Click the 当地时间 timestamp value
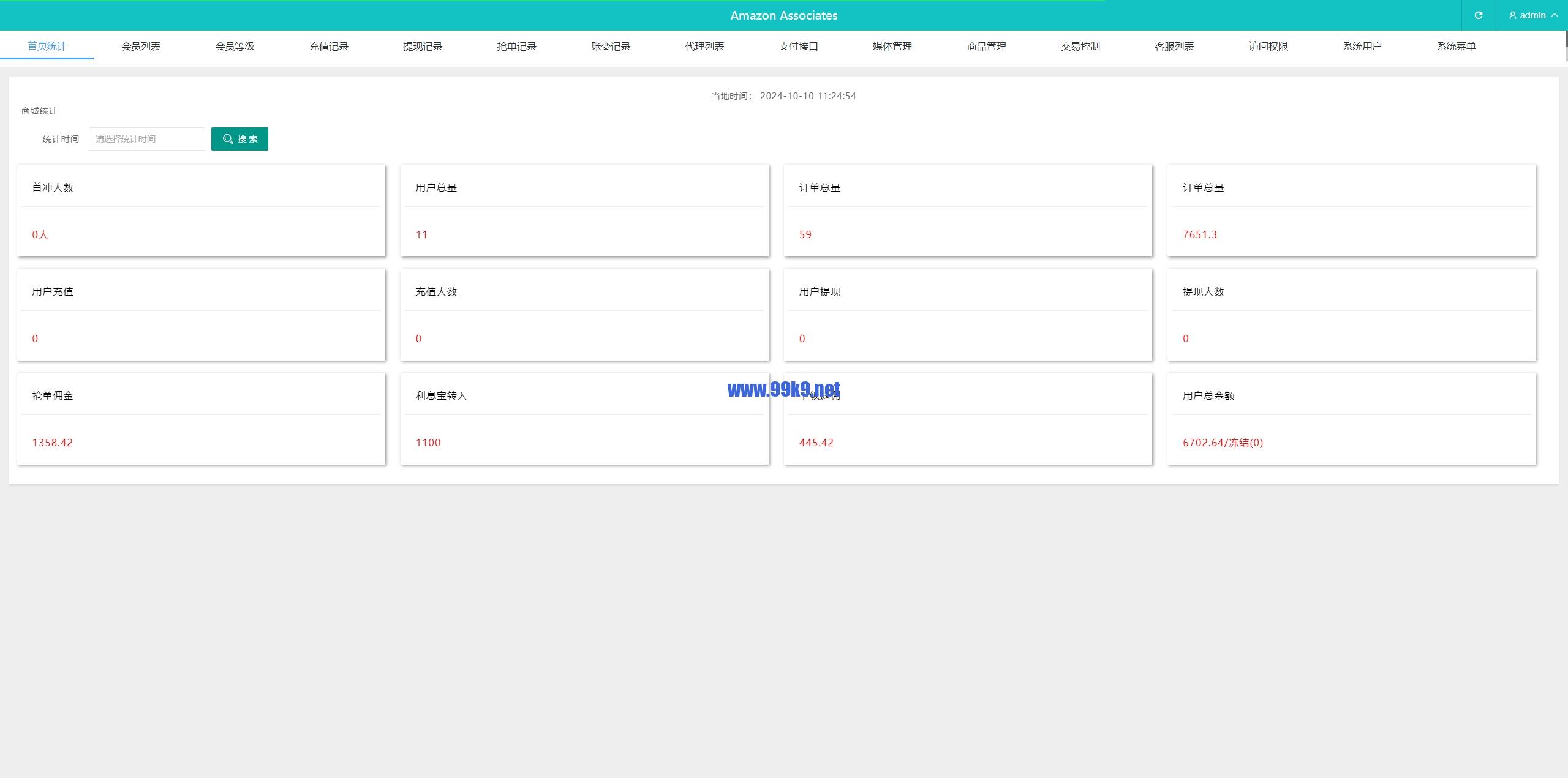Viewport: 1568px width, 778px height. tap(808, 96)
